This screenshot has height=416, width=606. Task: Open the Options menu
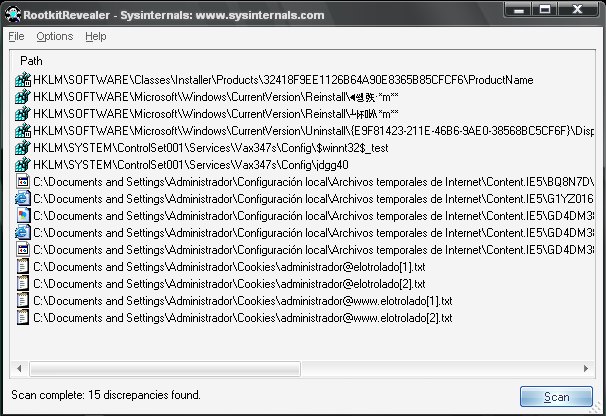click(x=54, y=36)
